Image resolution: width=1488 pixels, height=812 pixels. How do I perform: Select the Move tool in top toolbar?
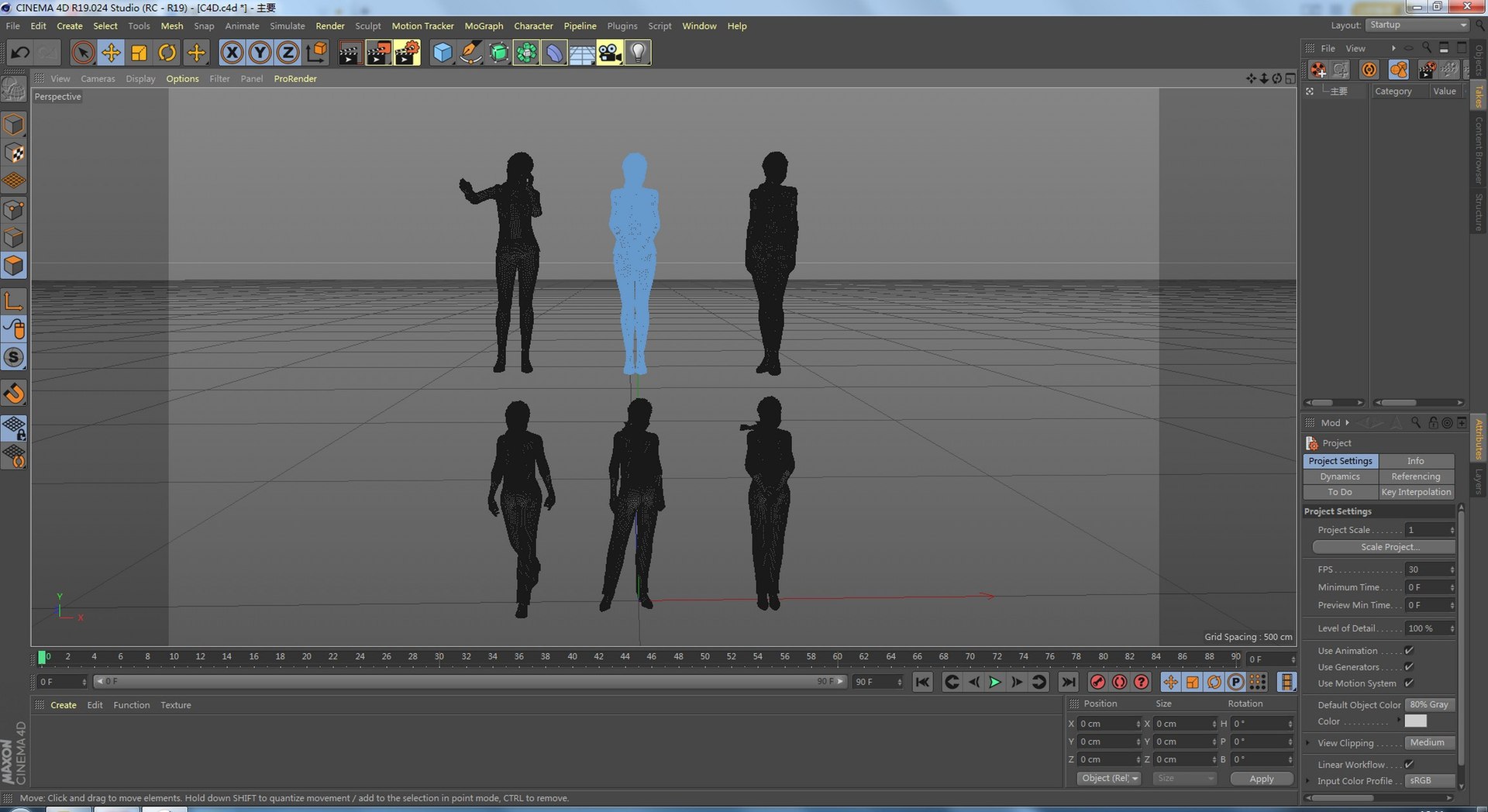coord(111,53)
